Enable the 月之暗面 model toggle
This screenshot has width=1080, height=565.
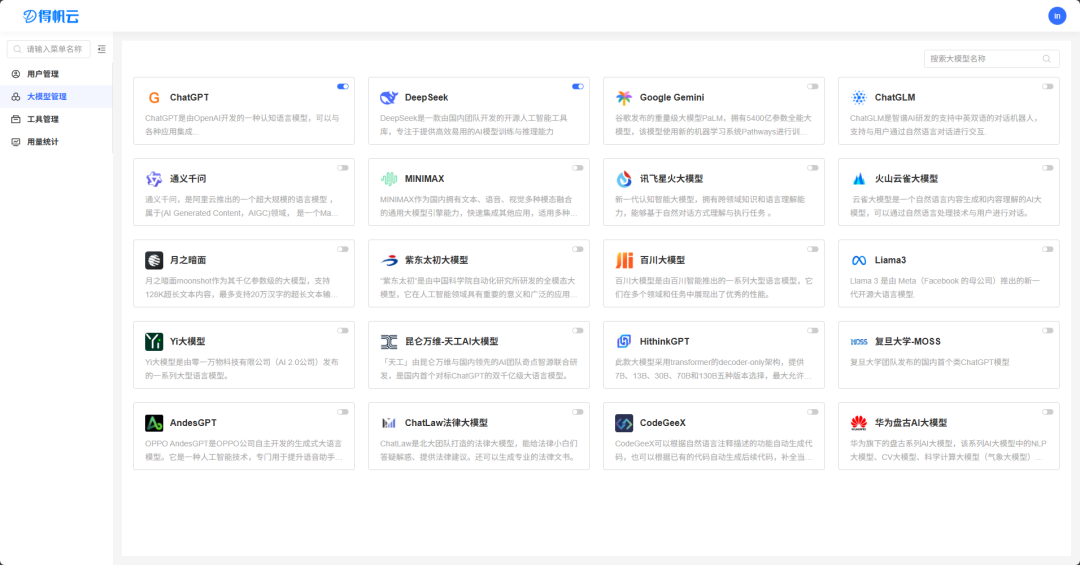coord(343,249)
